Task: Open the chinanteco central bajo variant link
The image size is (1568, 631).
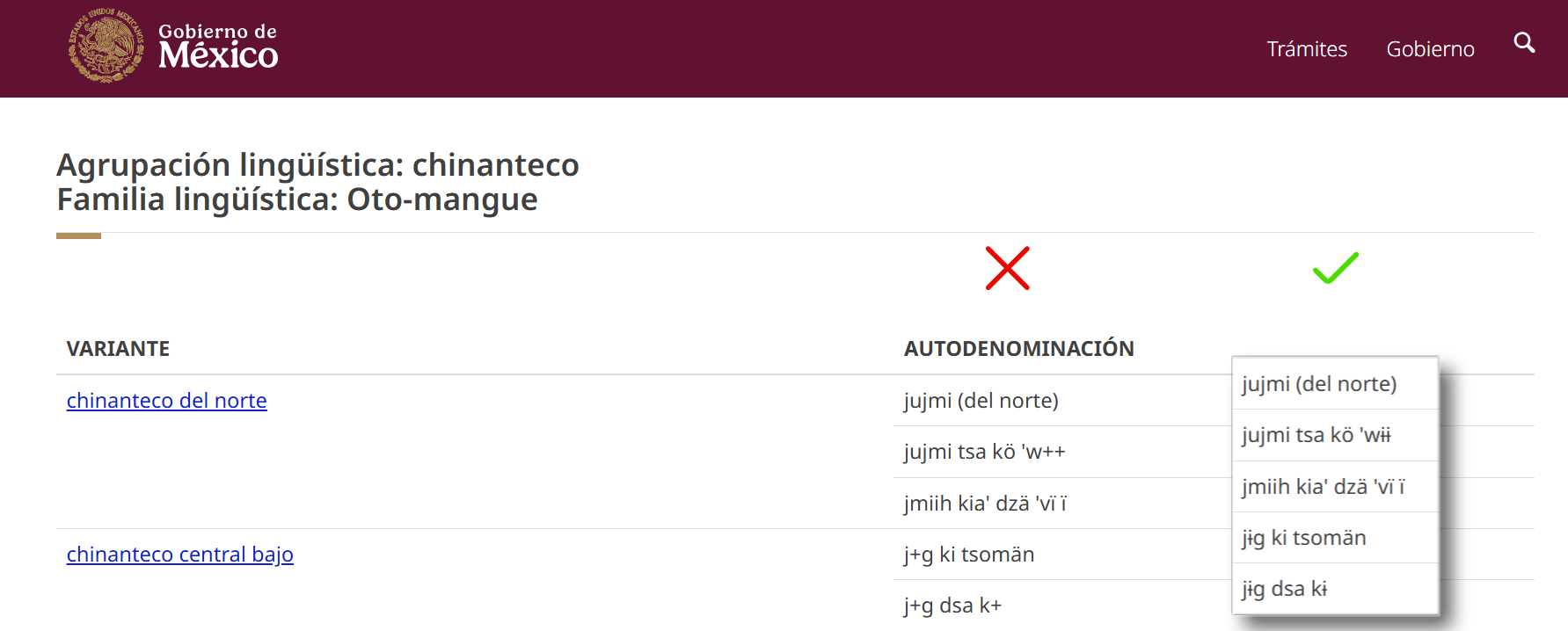Action: click(x=180, y=555)
